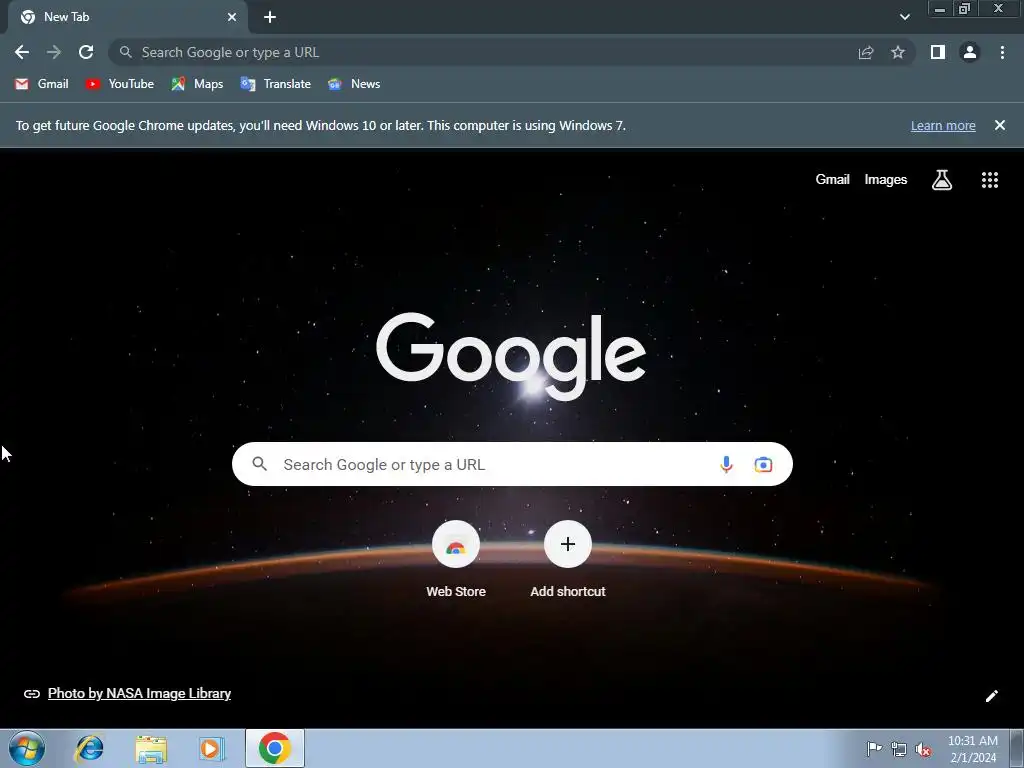
Task: Click the Chrome taskbar button
Action: click(275, 748)
